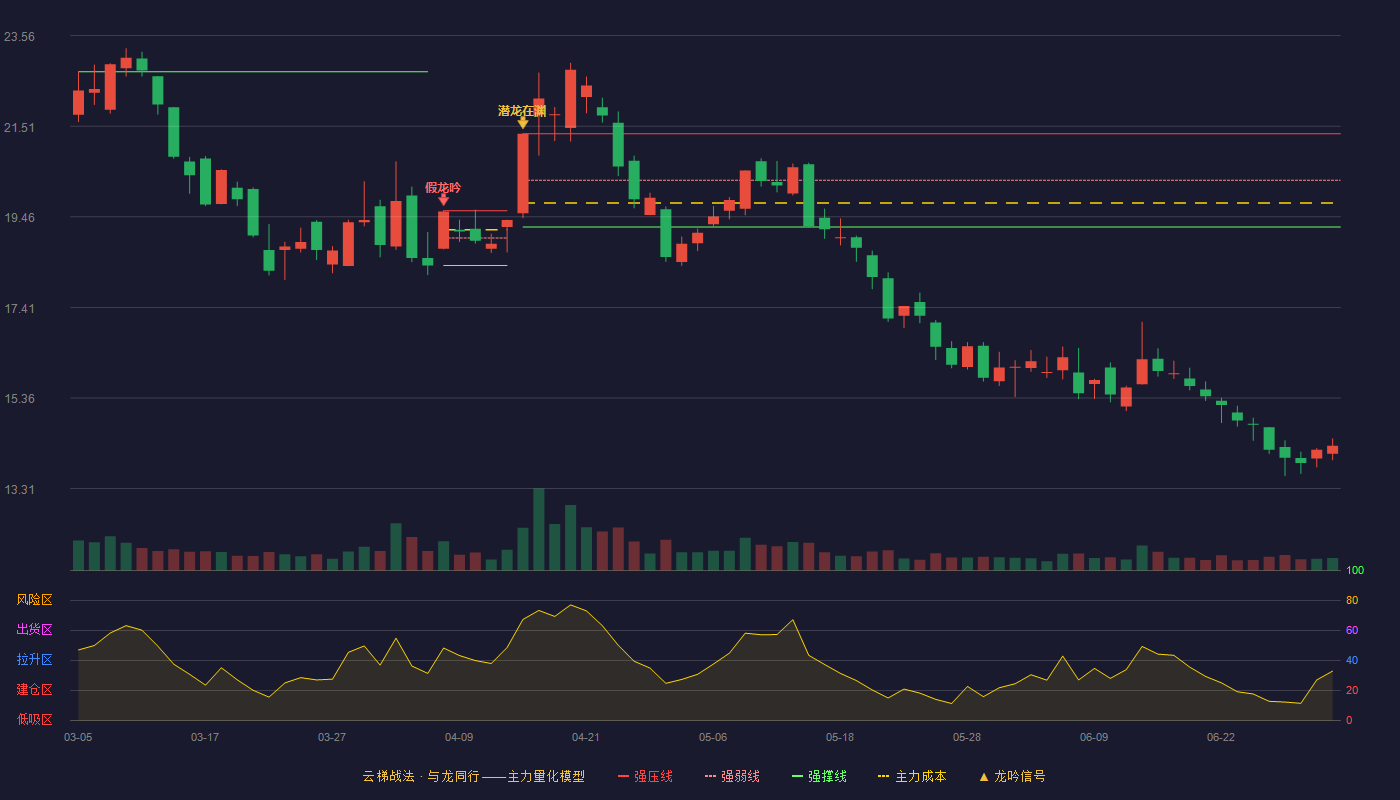1400x800 pixels.
Task: Click the 05-18 date label
Action: (x=840, y=738)
